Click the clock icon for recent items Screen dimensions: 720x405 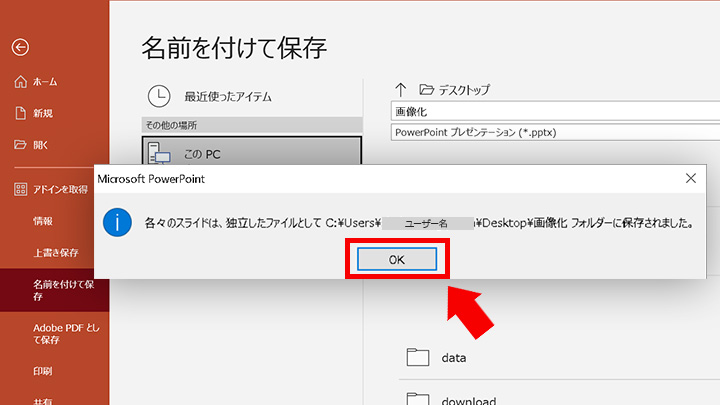(x=159, y=96)
